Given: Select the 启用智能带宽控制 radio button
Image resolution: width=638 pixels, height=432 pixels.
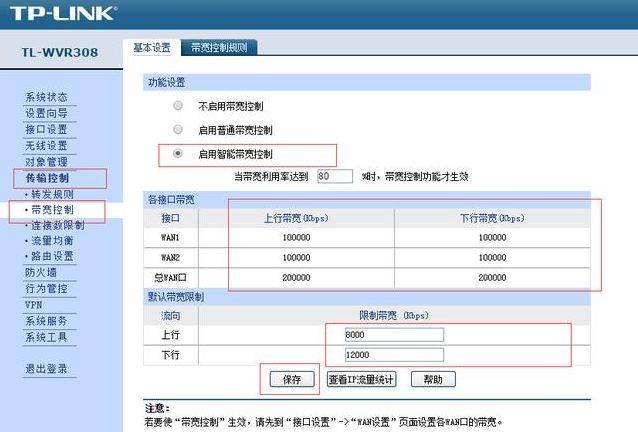Looking at the screenshot, I should [x=178, y=154].
